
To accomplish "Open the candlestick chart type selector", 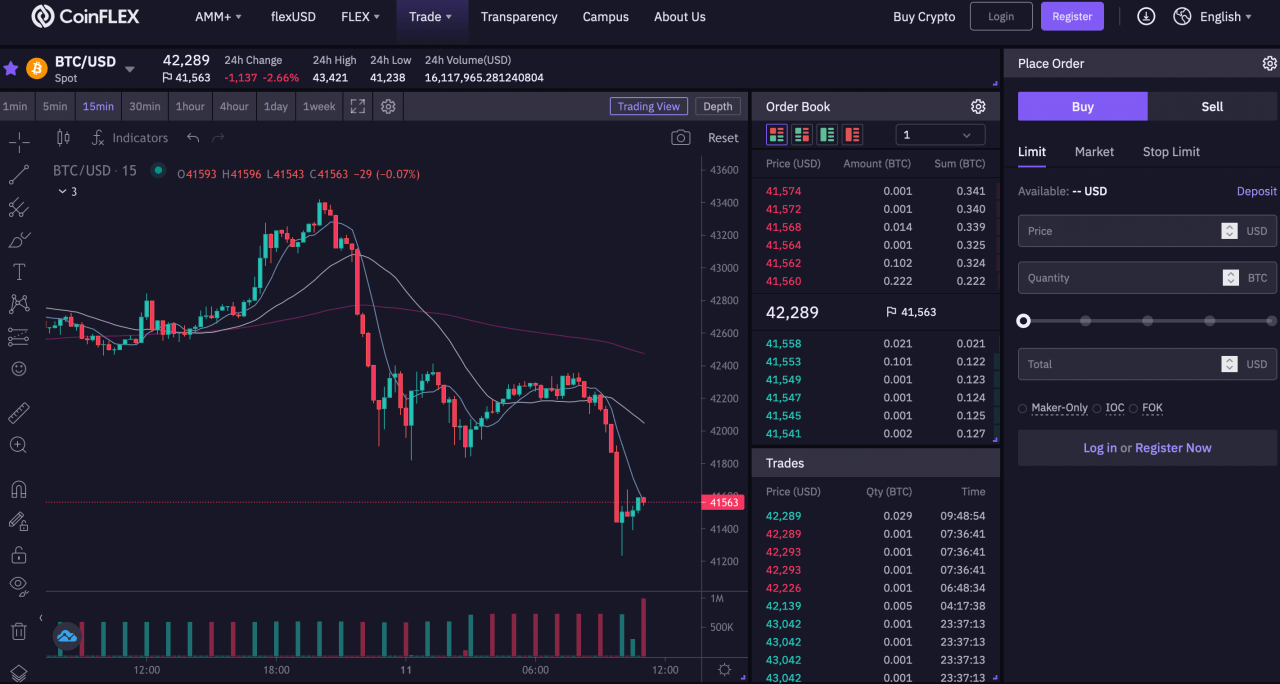I will coord(63,138).
